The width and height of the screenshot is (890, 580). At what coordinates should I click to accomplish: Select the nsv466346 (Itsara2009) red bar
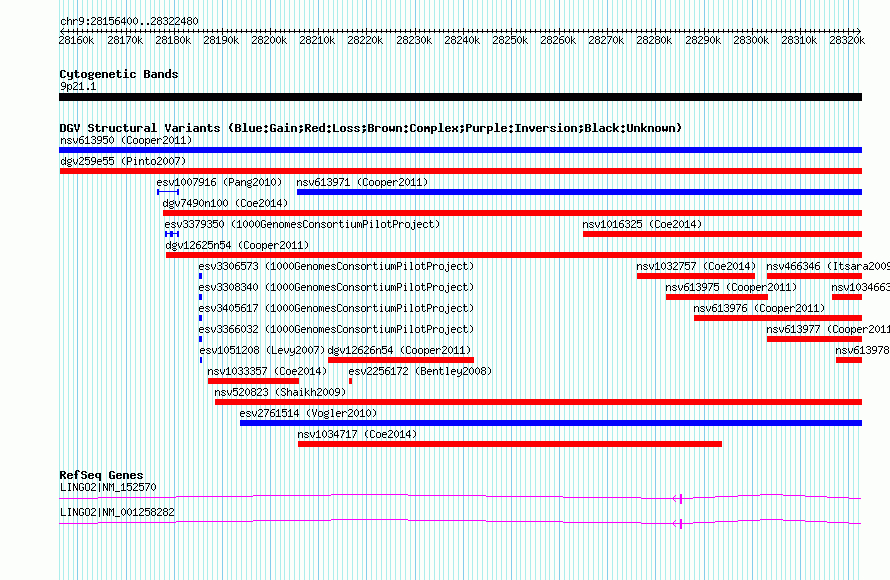pos(815,276)
